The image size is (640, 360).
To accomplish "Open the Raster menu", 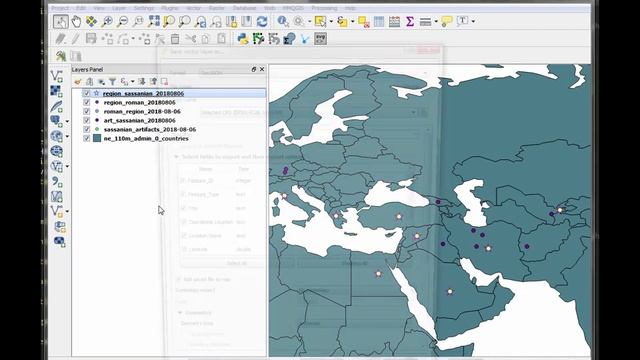I will click(x=217, y=8).
